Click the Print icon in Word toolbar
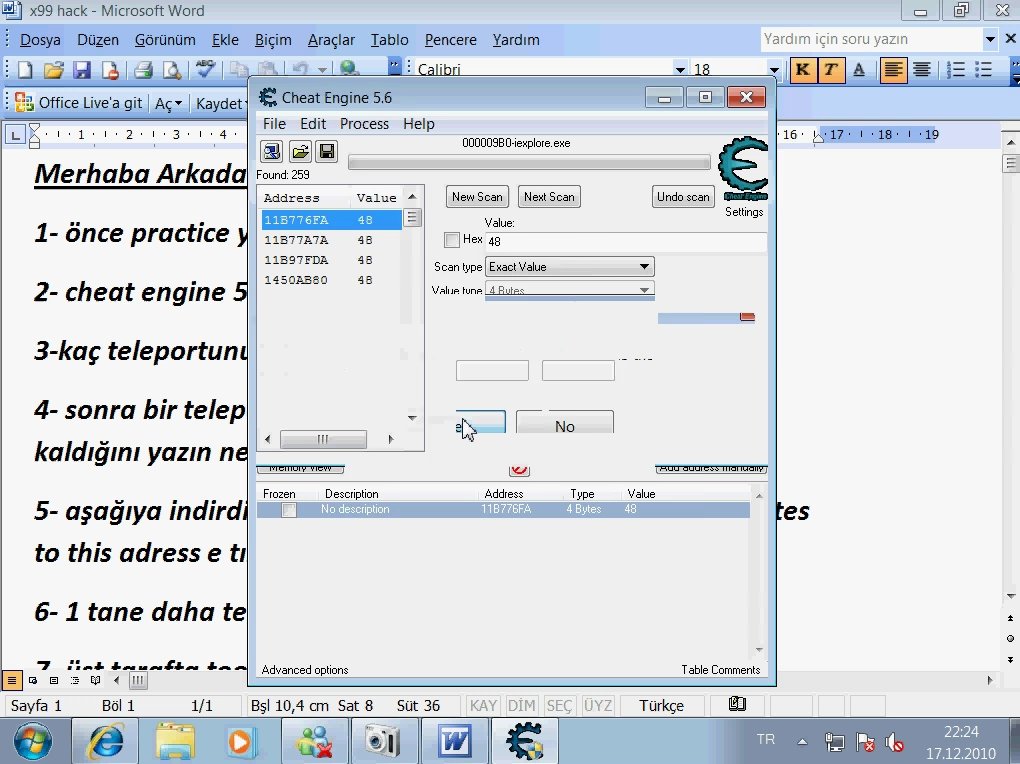Screen dimensions: 1020x764 click(x=142, y=70)
